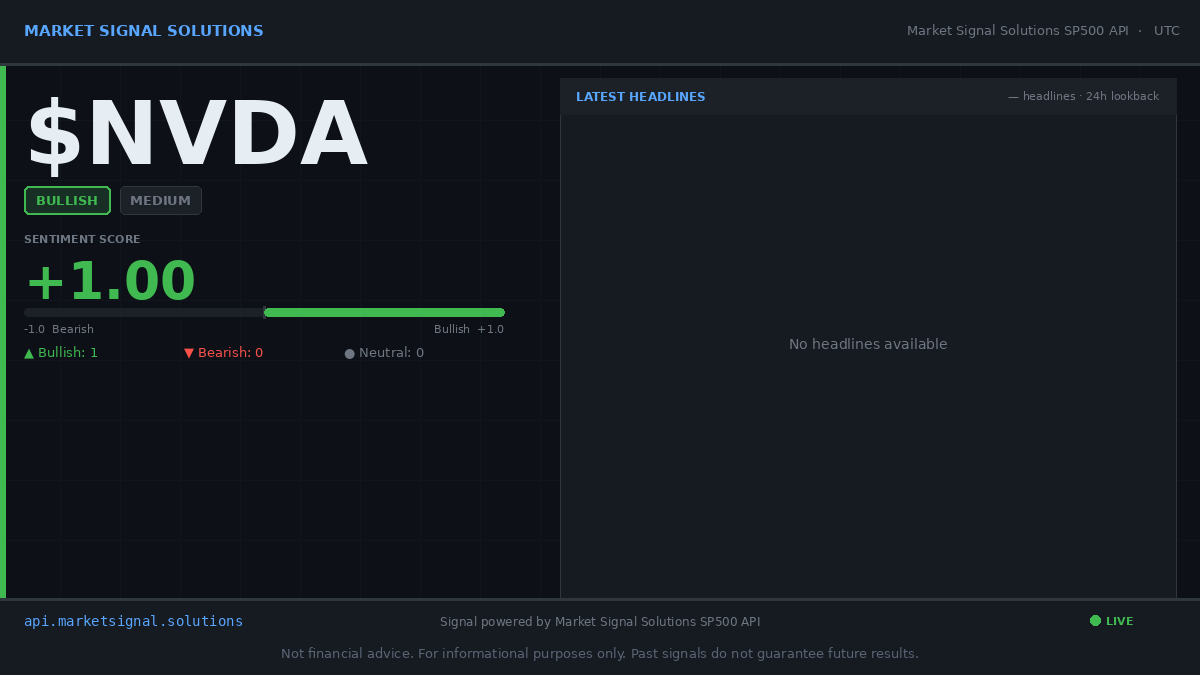Image resolution: width=1200 pixels, height=675 pixels.
Task: Click the BULLISH signal badge
Action: tap(67, 200)
